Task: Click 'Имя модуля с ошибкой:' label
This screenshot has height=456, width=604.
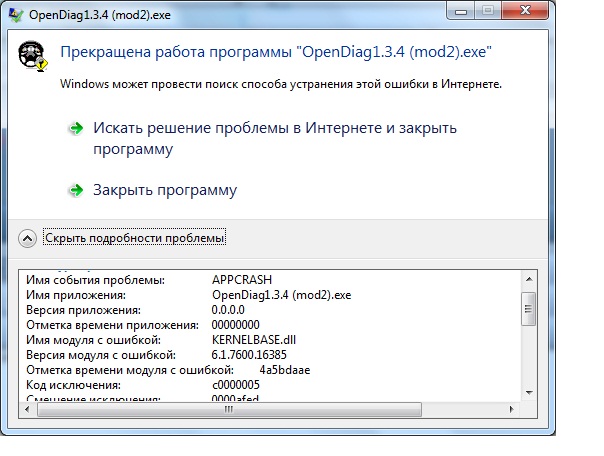Action: (94, 340)
